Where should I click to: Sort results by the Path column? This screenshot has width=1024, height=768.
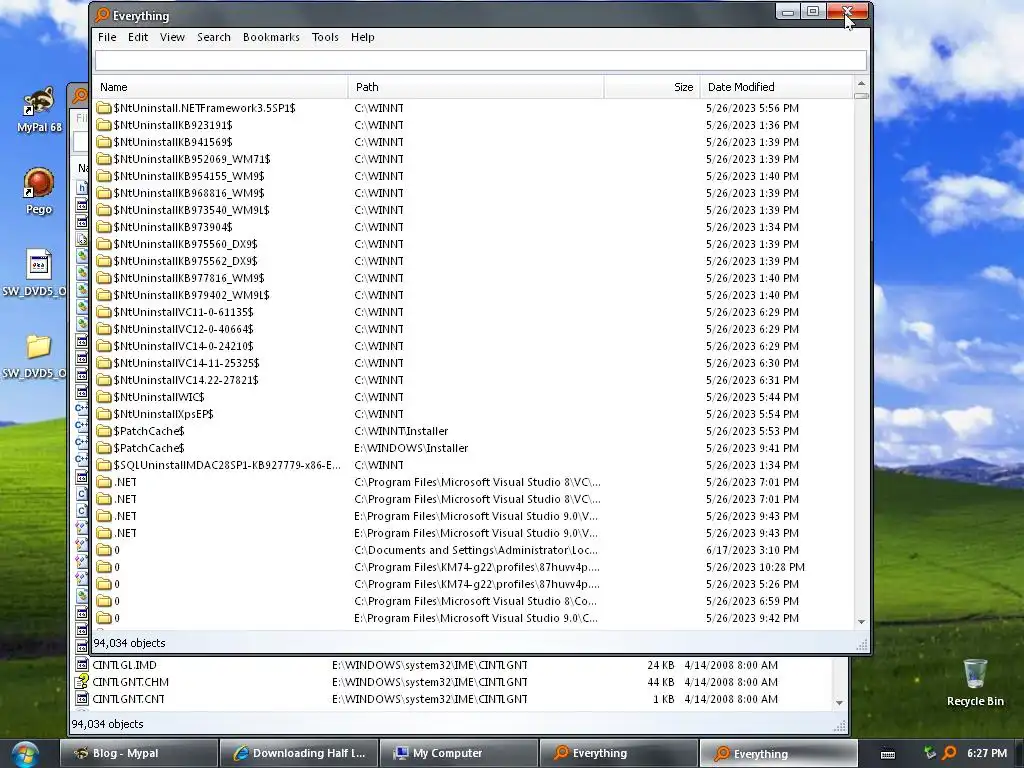(476, 87)
